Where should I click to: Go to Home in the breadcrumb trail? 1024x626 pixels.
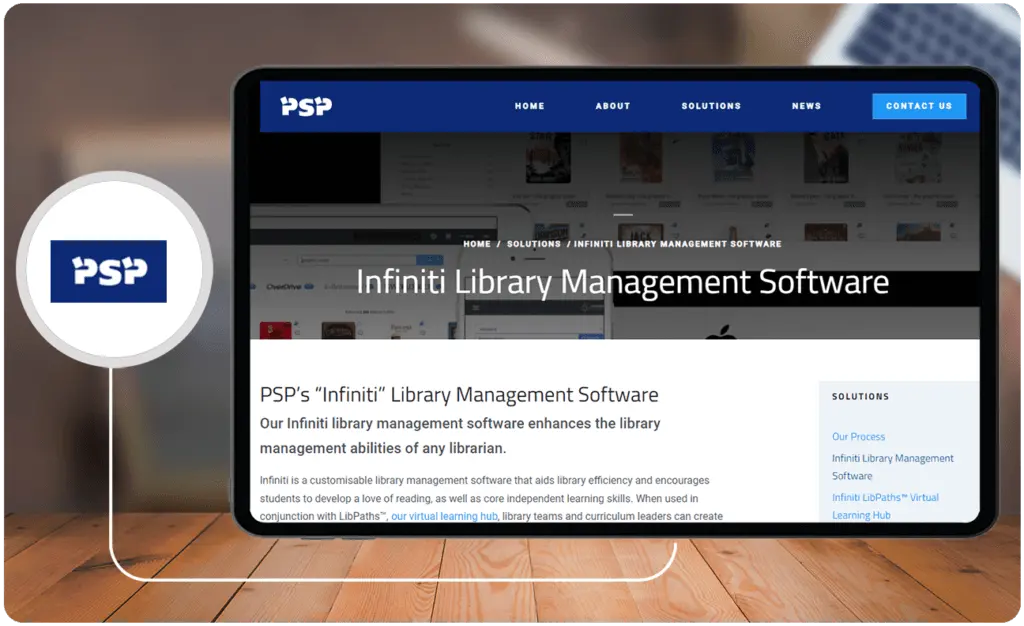click(477, 243)
